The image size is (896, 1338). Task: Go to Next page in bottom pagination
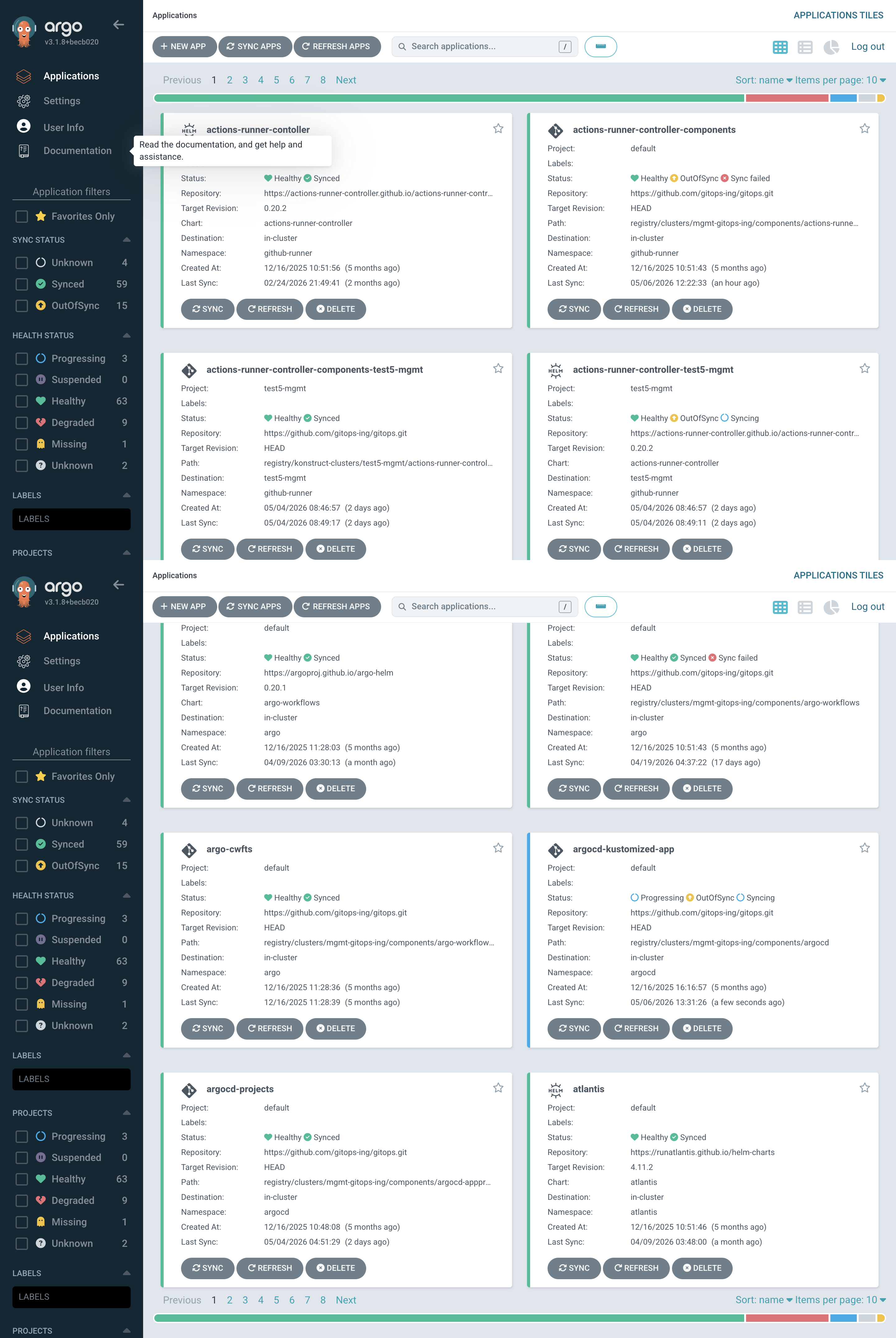coord(346,1300)
